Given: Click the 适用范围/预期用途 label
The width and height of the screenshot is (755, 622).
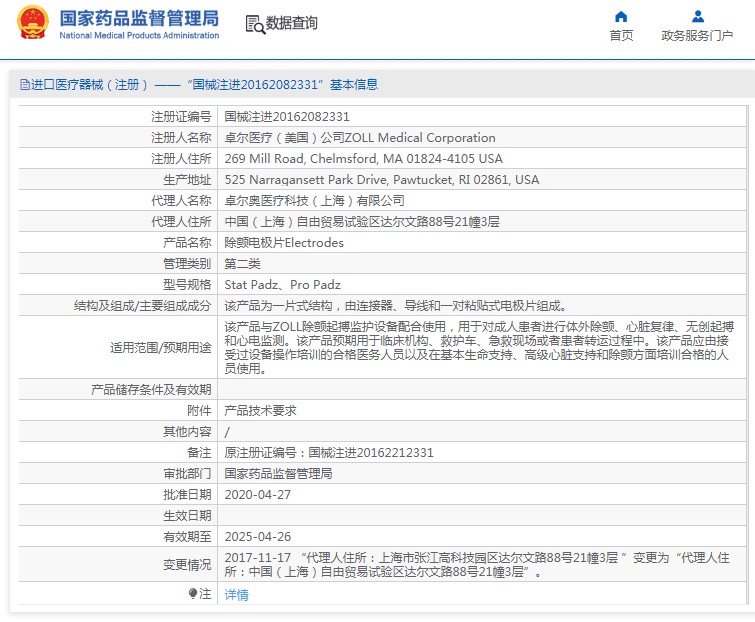Looking at the screenshot, I should [x=161, y=348].
